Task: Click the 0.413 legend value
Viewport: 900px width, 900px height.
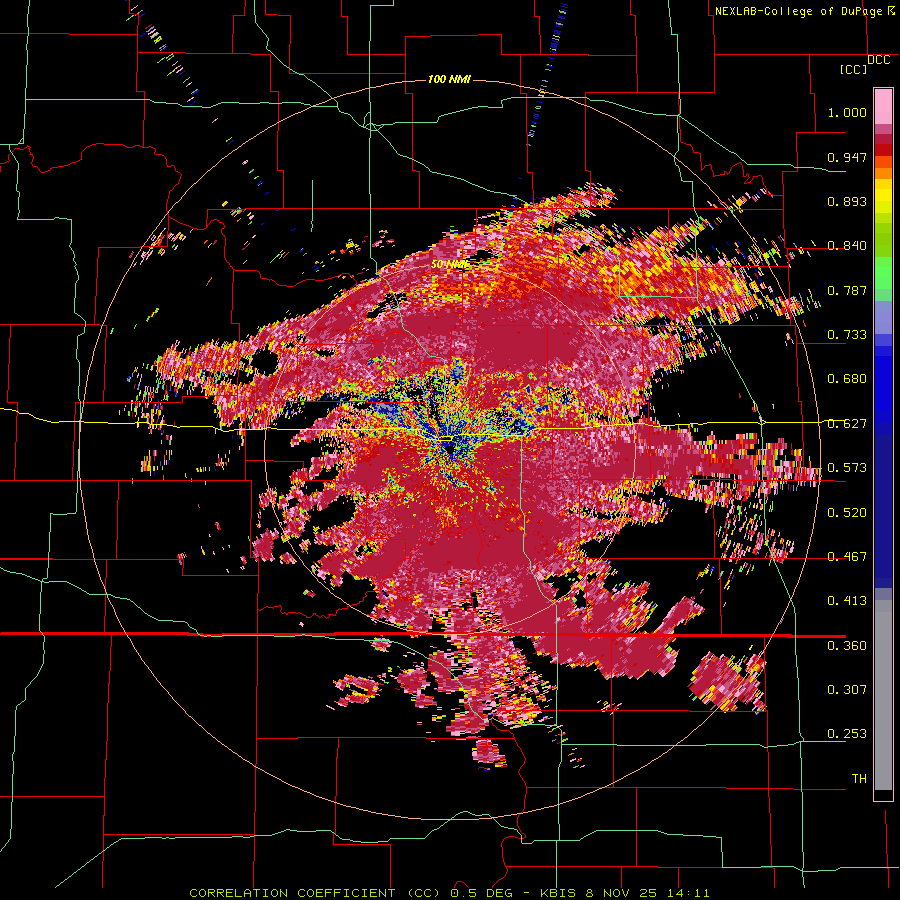Action: point(847,601)
